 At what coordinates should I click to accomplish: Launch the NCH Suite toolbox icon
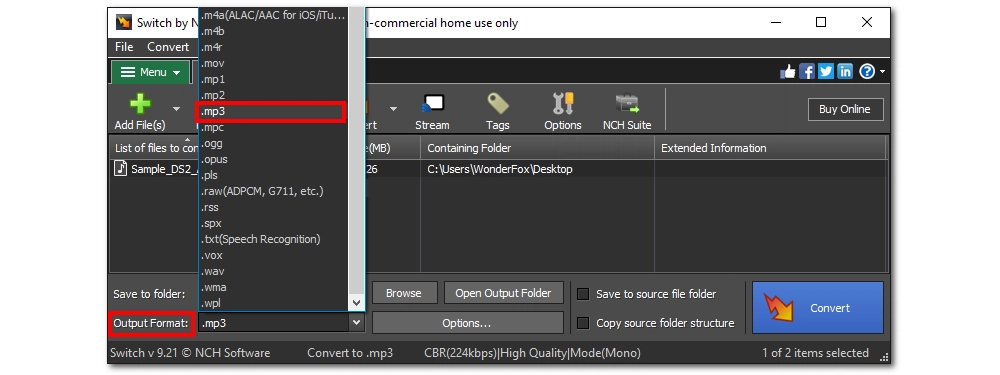627,104
